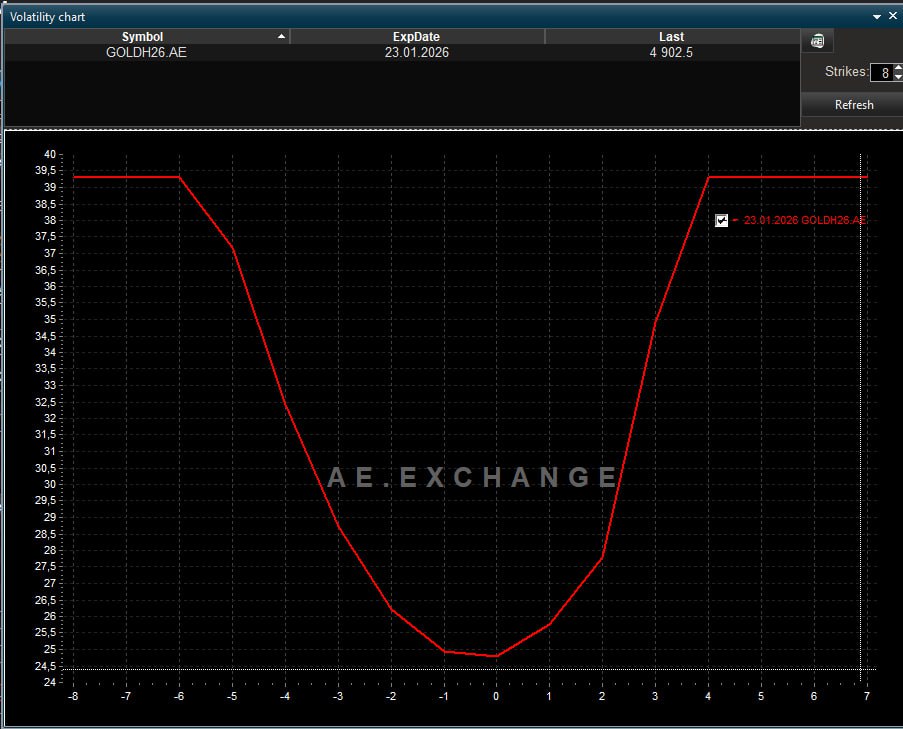This screenshot has height=729, width=903.
Task: Toggle the 23.01.2026 GOLDH26.AE series checkbox
Action: [x=722, y=220]
